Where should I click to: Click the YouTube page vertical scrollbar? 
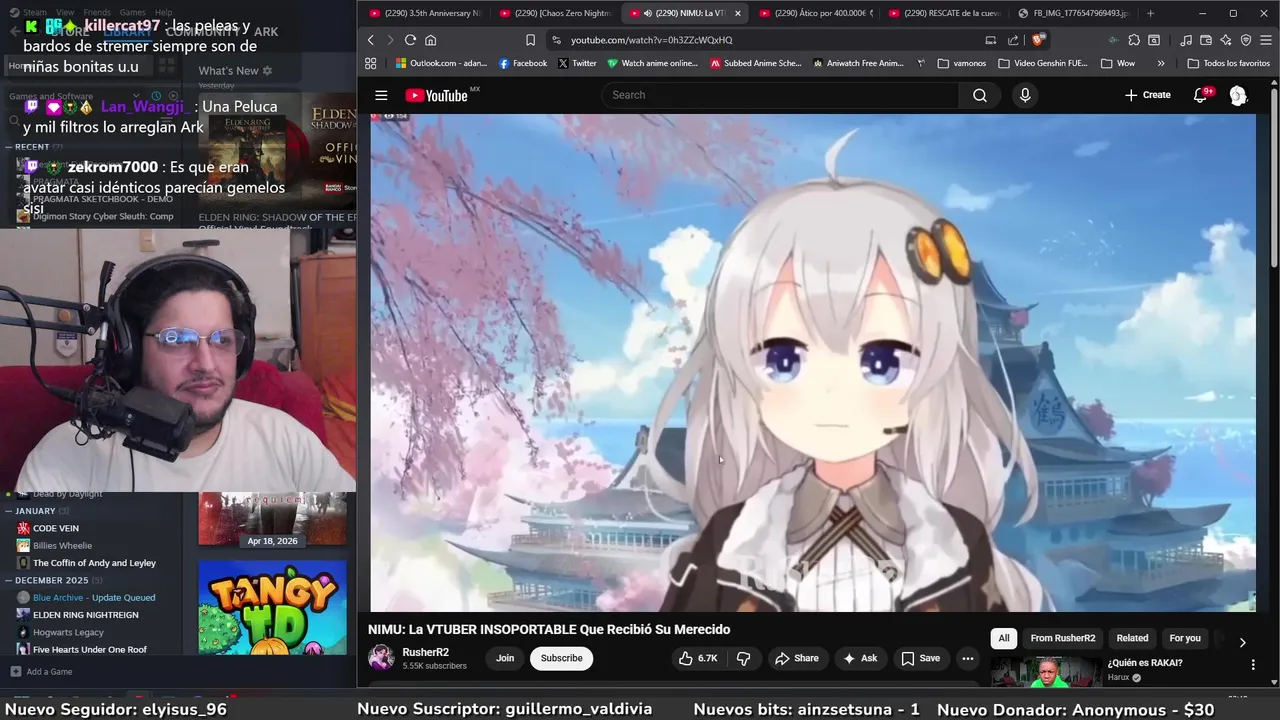click(x=1274, y=180)
